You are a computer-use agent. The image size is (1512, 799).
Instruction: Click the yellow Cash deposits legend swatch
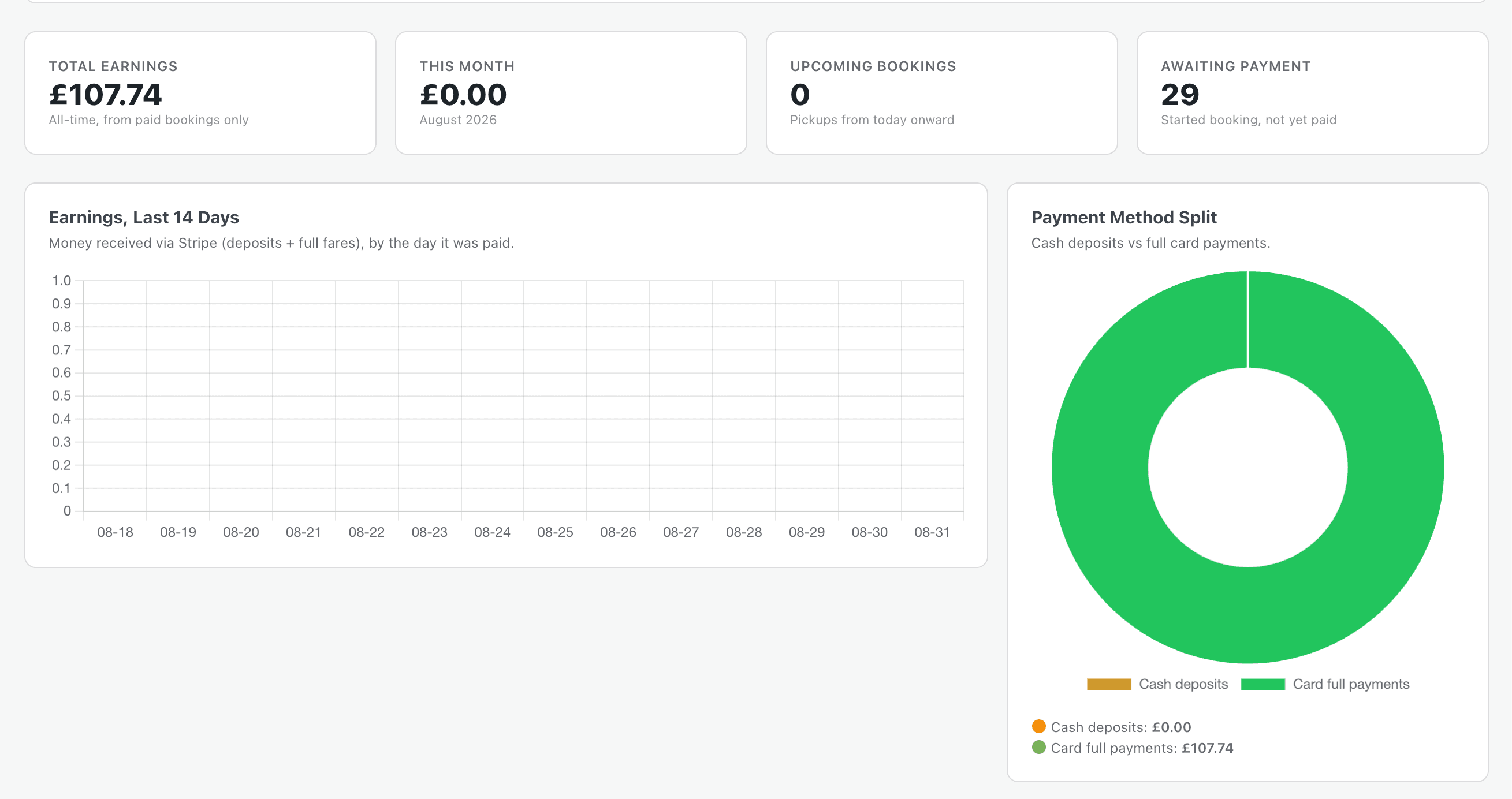(1109, 684)
